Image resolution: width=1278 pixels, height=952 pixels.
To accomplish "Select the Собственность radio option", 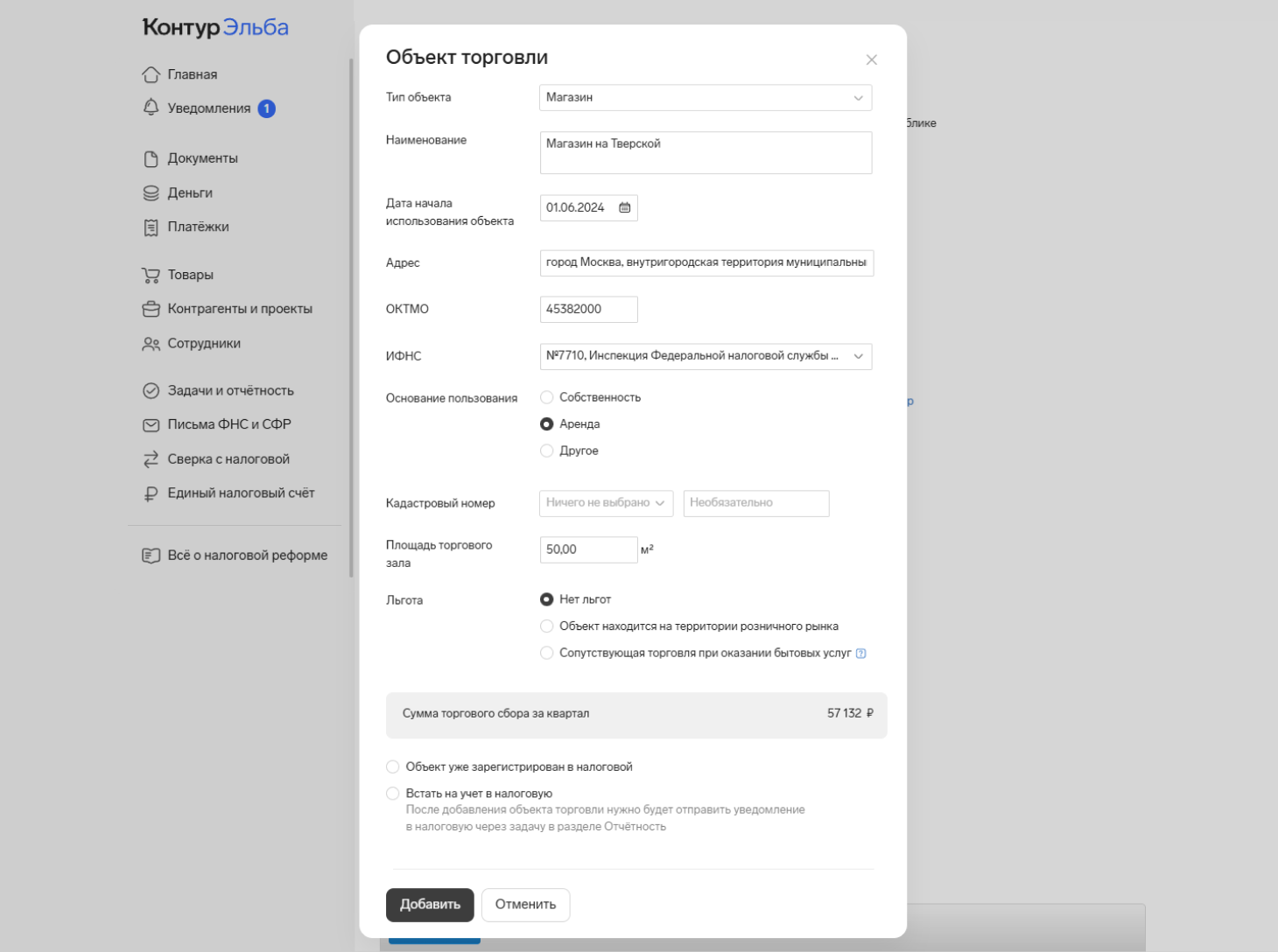I will point(547,397).
